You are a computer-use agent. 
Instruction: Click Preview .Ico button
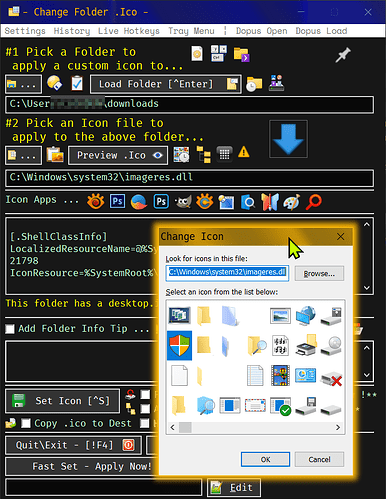click(x=118, y=155)
